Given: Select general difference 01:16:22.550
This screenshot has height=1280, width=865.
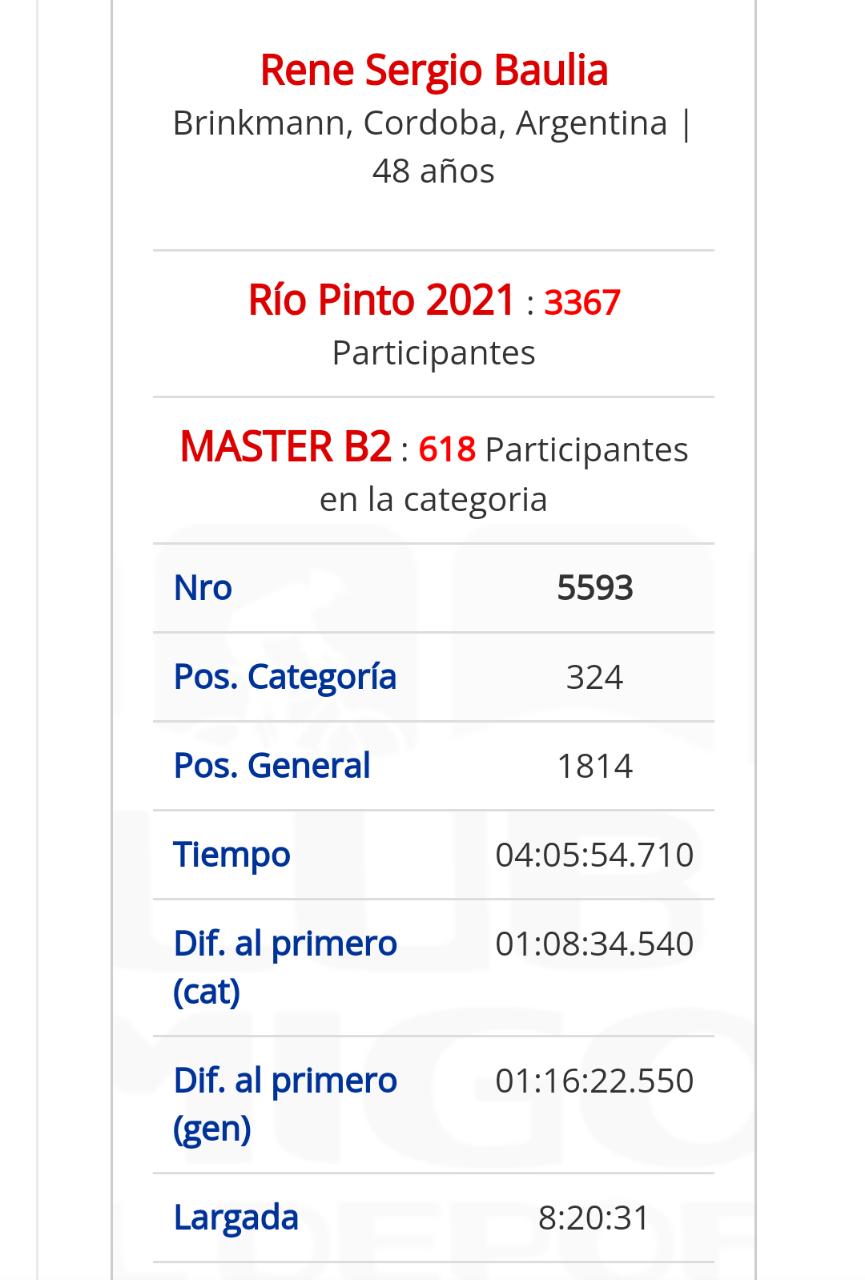Looking at the screenshot, I should 595,1082.
